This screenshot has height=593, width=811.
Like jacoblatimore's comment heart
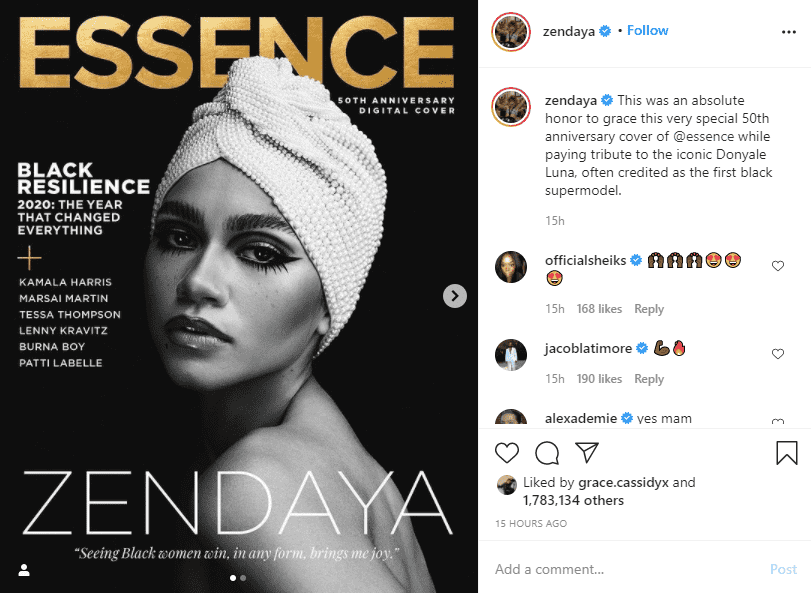coord(778,354)
